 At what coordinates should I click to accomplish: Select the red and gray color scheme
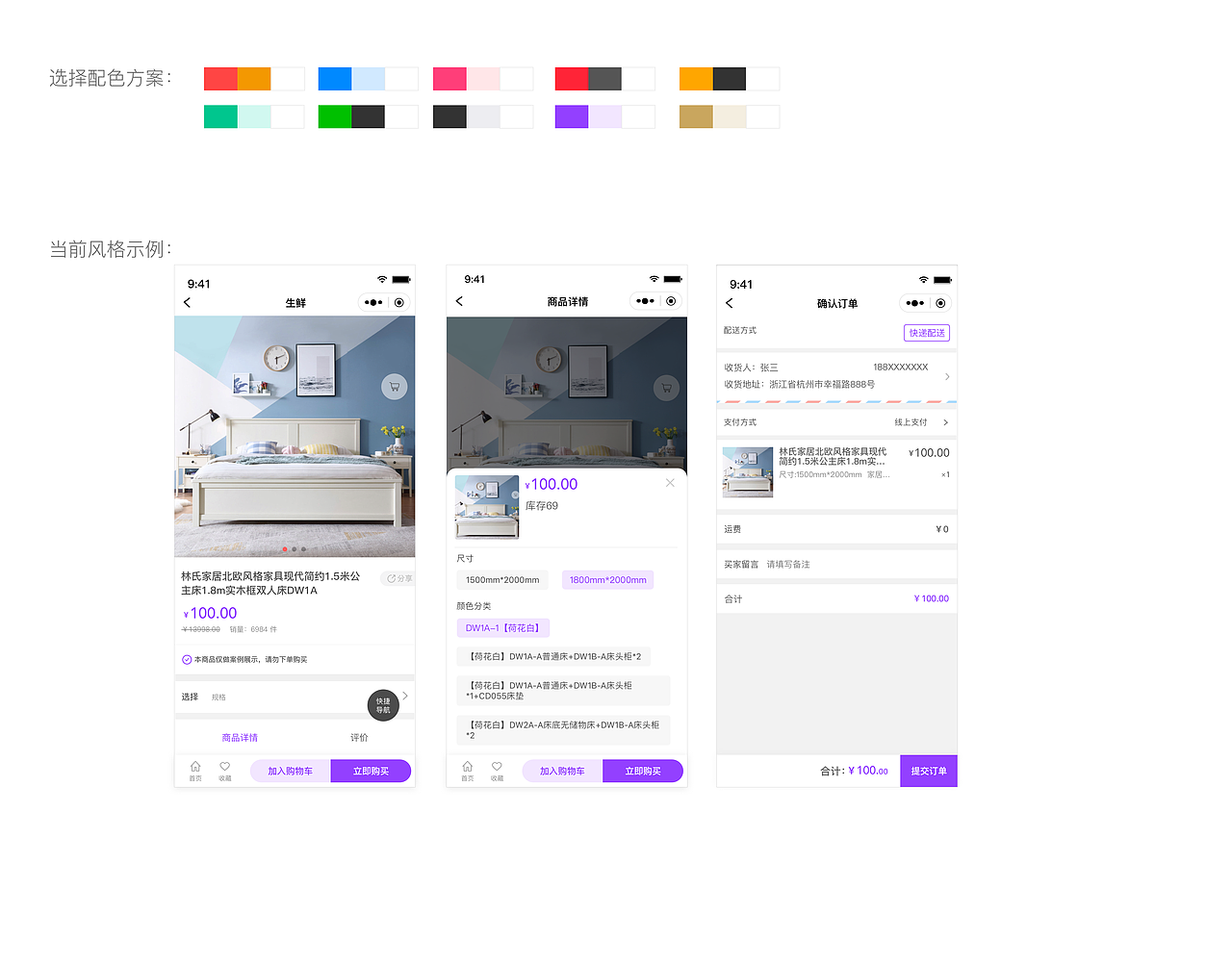(x=605, y=79)
